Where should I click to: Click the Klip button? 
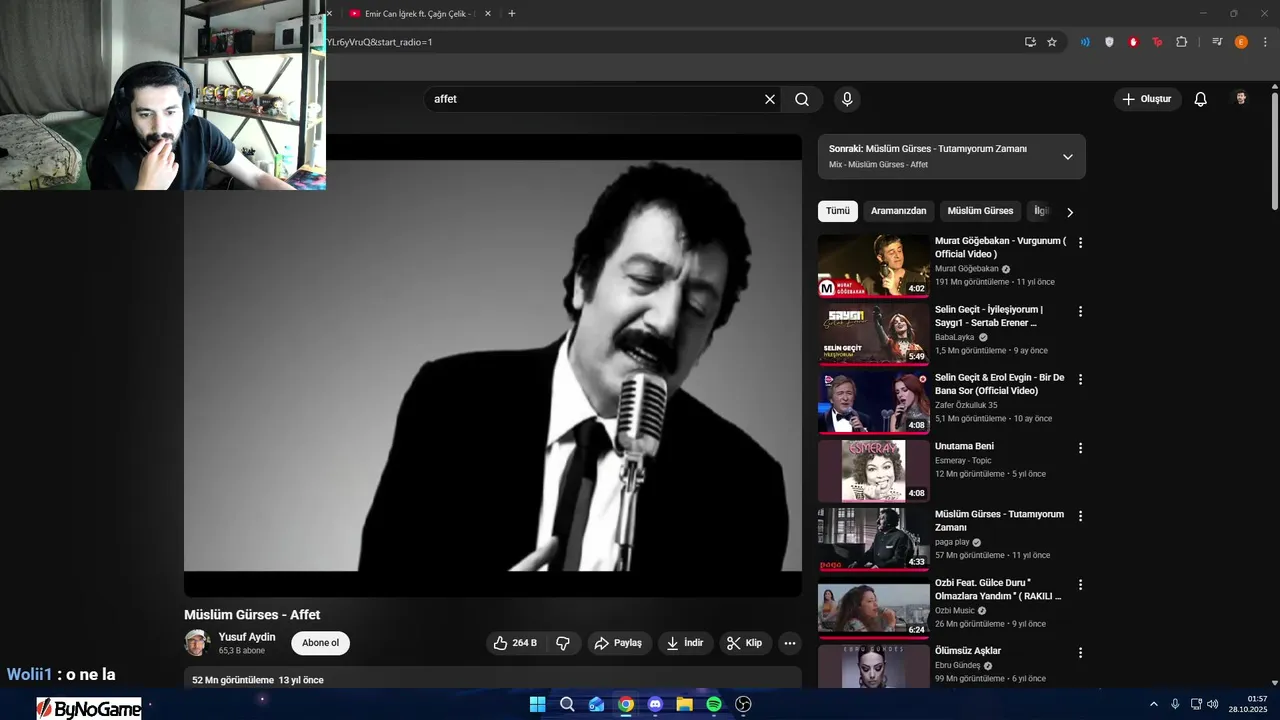coord(745,643)
